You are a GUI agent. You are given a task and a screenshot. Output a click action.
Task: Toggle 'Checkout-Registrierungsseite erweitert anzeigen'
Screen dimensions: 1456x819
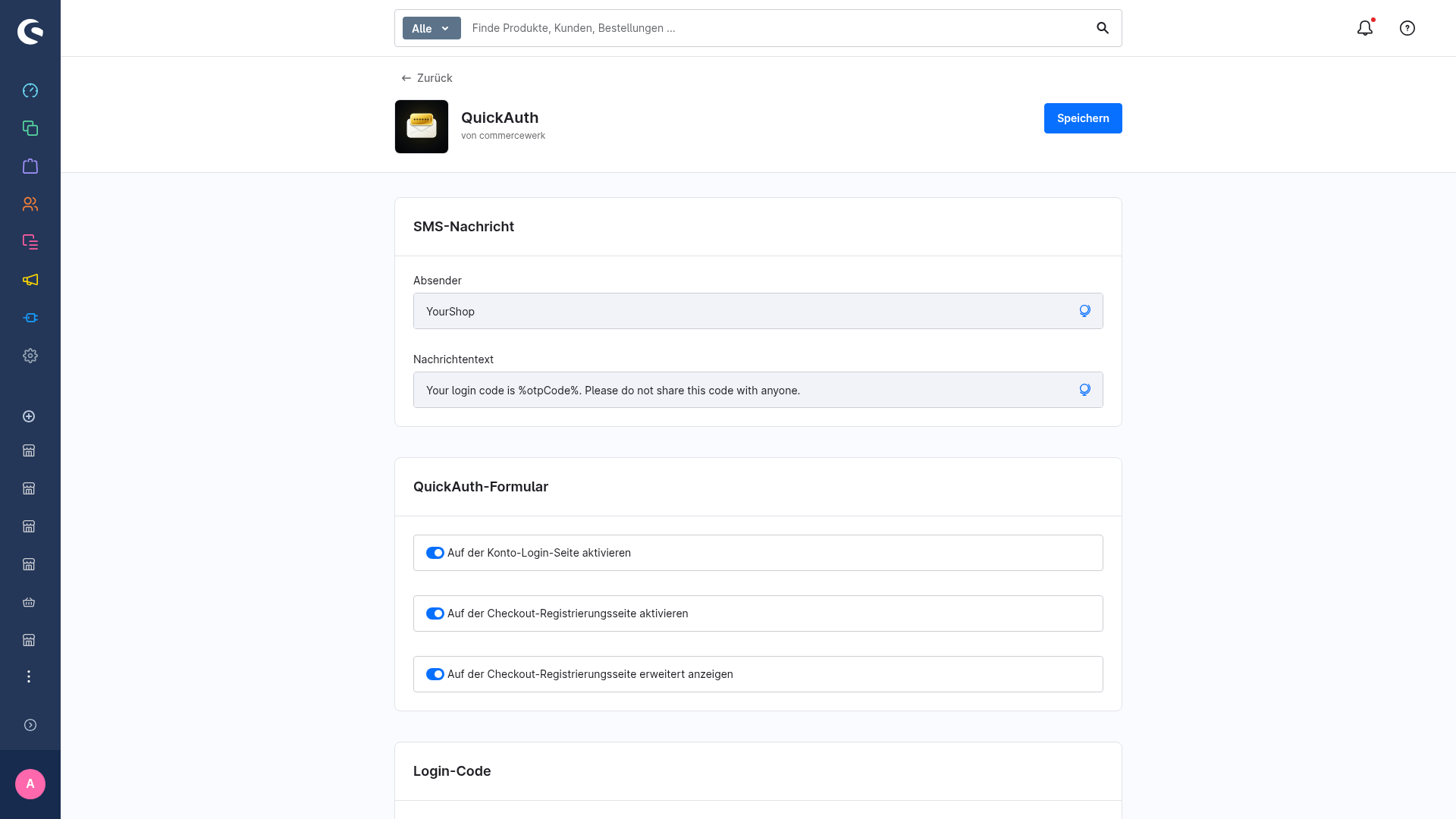pyautogui.click(x=435, y=674)
